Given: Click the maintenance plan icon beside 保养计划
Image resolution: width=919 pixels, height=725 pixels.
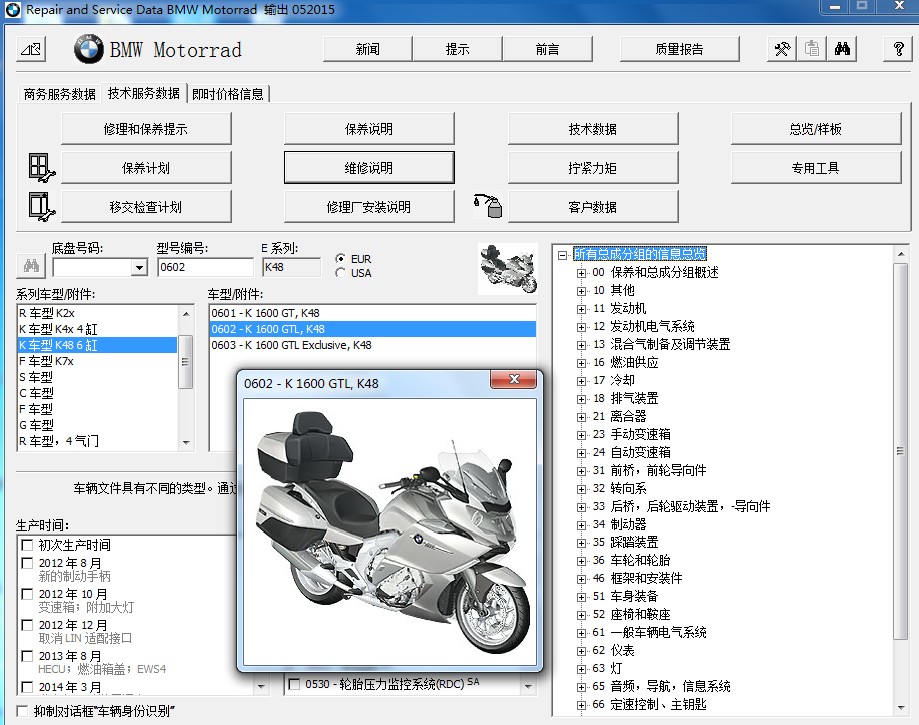Looking at the screenshot, I should [x=41, y=168].
